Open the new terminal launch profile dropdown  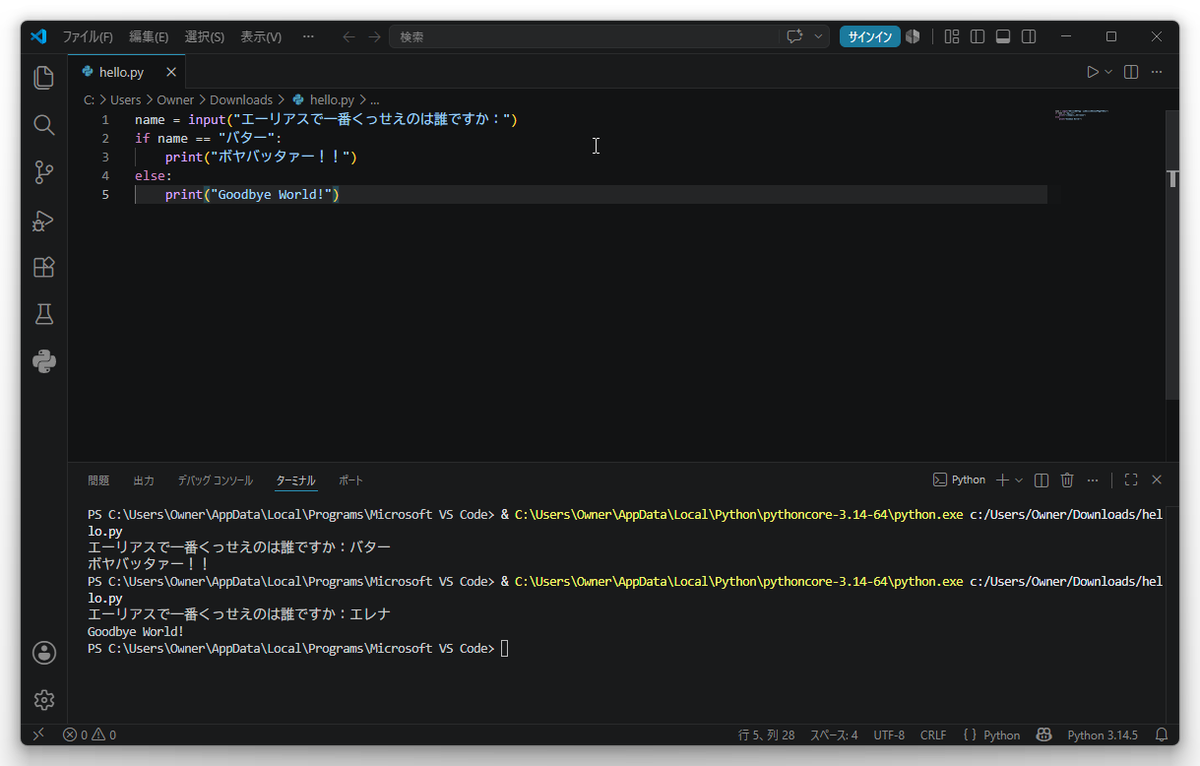coord(1019,480)
